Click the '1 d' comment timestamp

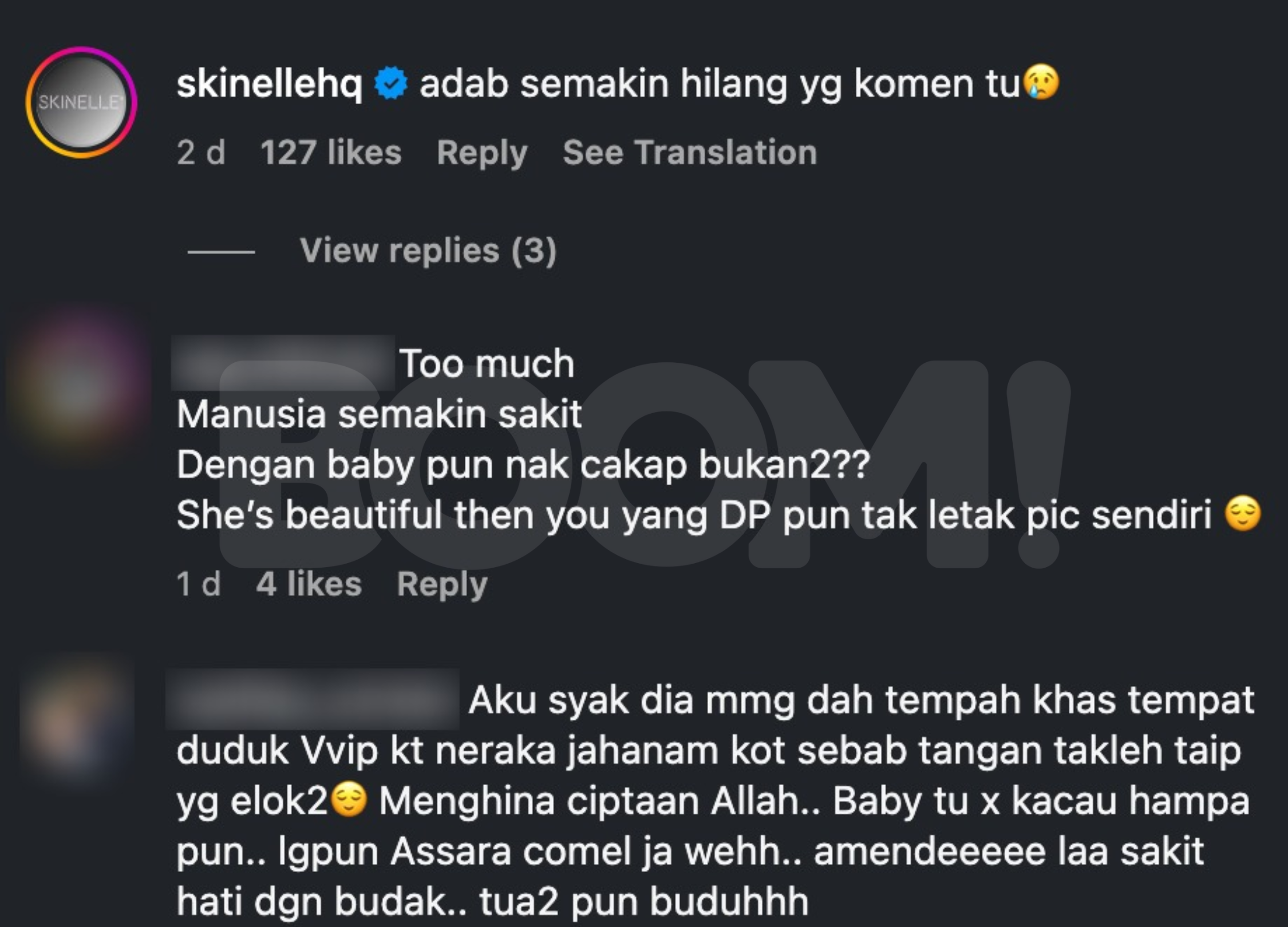point(199,584)
